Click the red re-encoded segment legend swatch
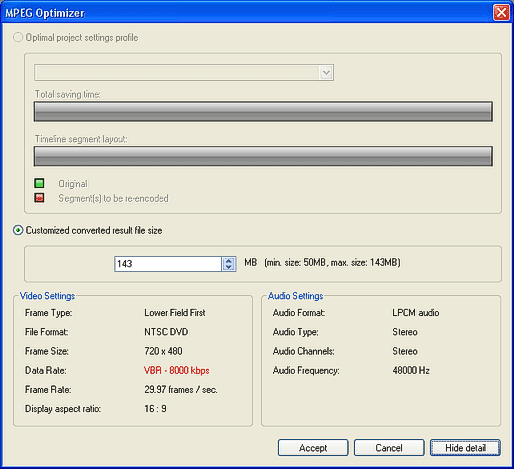 39,198
